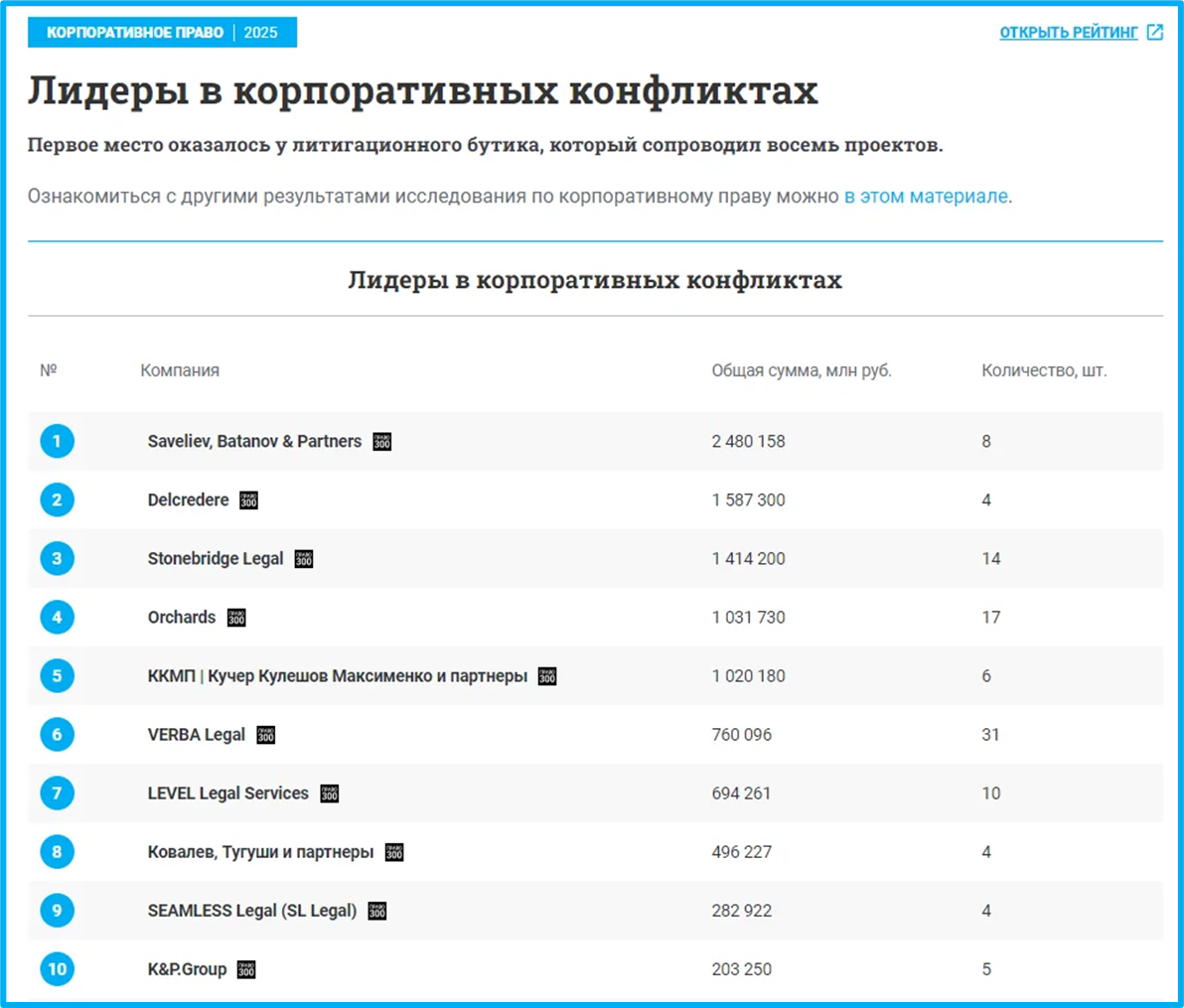Click the Право 300 badge next to K&P.Group
The width and height of the screenshot is (1184, 1008).
pos(246,968)
